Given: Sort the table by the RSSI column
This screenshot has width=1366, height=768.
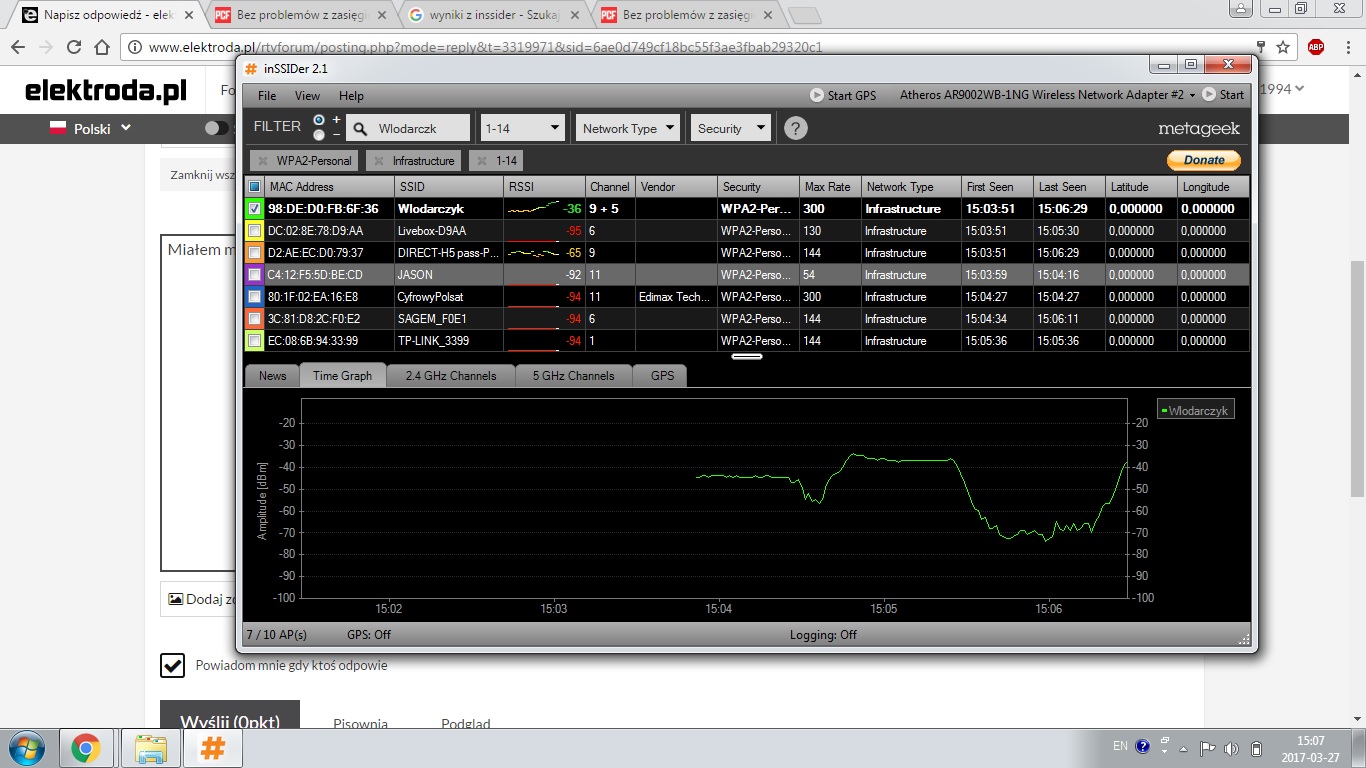Looking at the screenshot, I should pos(545,187).
